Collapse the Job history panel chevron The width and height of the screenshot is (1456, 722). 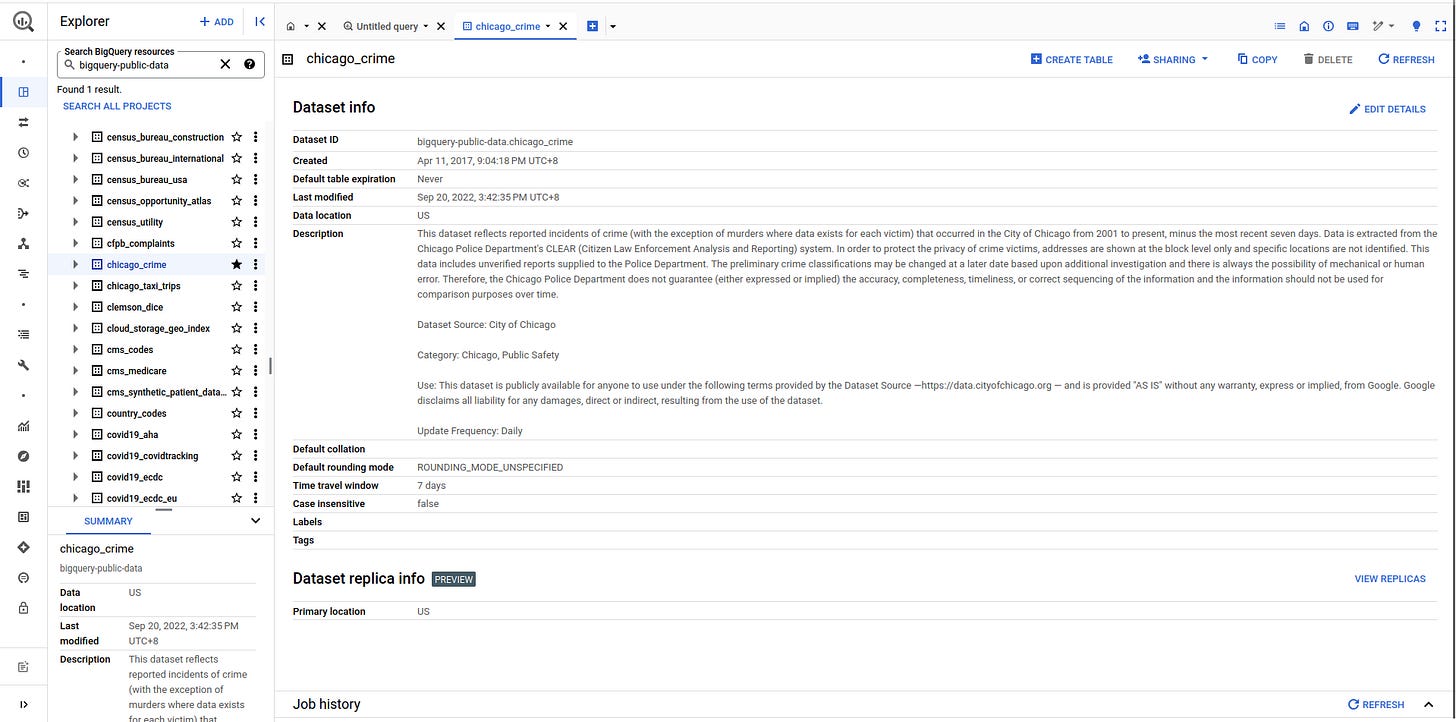coord(1428,704)
